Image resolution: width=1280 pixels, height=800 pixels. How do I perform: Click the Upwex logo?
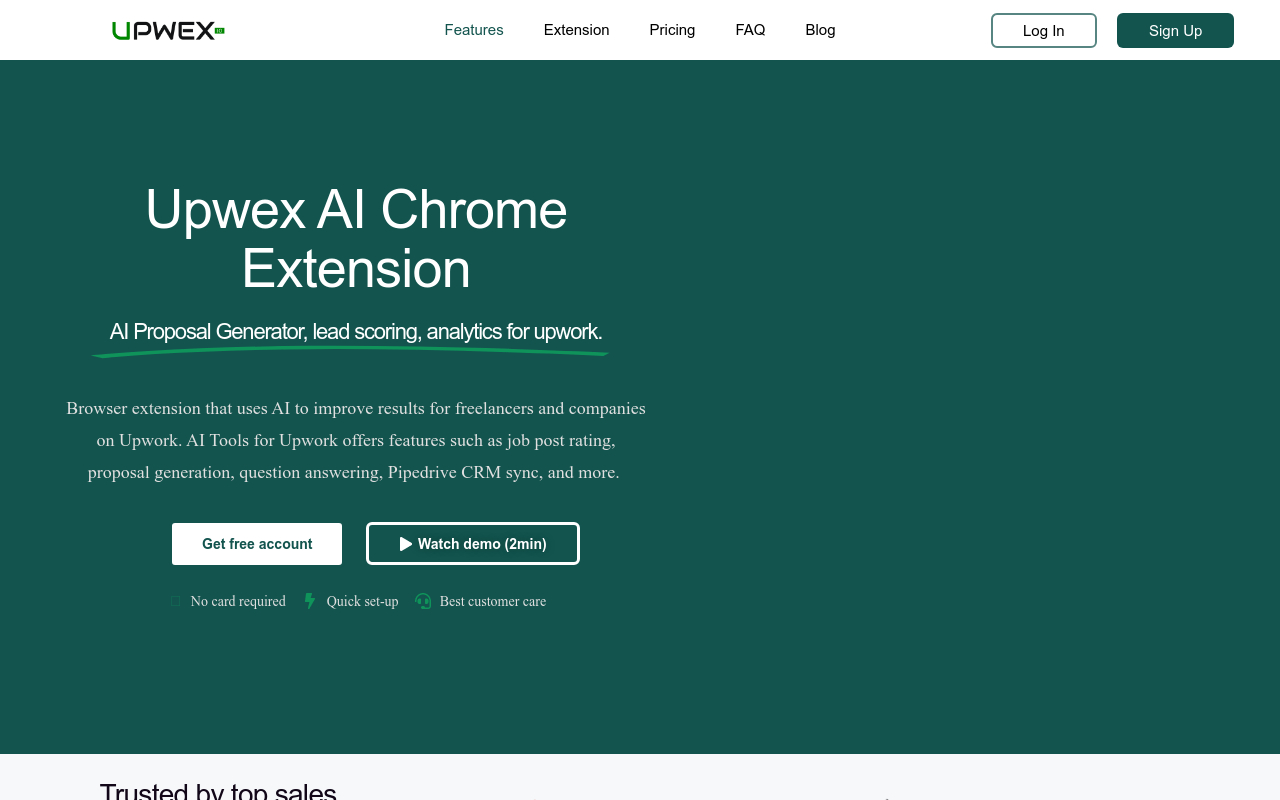tap(168, 30)
